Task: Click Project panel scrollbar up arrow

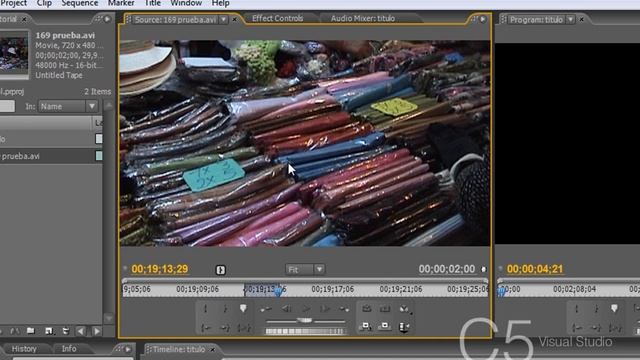Action: pyautogui.click(x=109, y=106)
